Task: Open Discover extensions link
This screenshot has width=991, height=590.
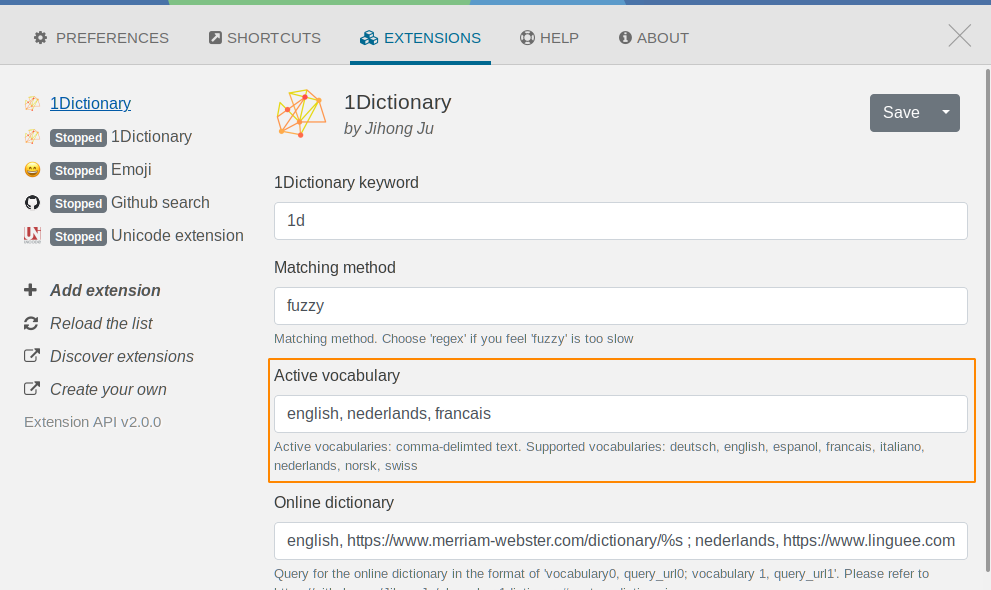Action: click(x=122, y=356)
